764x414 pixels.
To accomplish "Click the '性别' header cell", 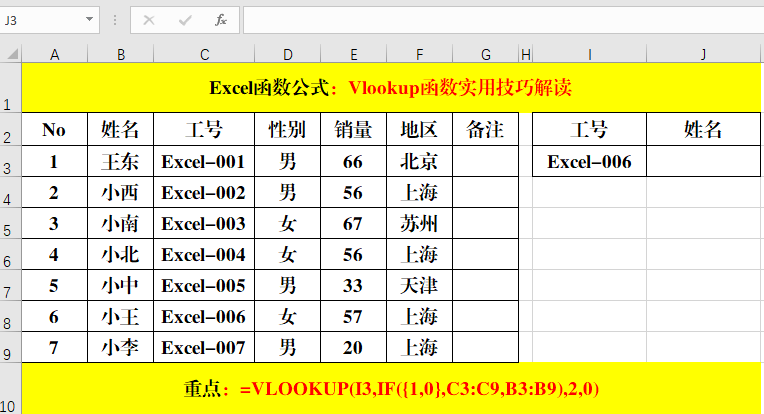I will coord(287,130).
